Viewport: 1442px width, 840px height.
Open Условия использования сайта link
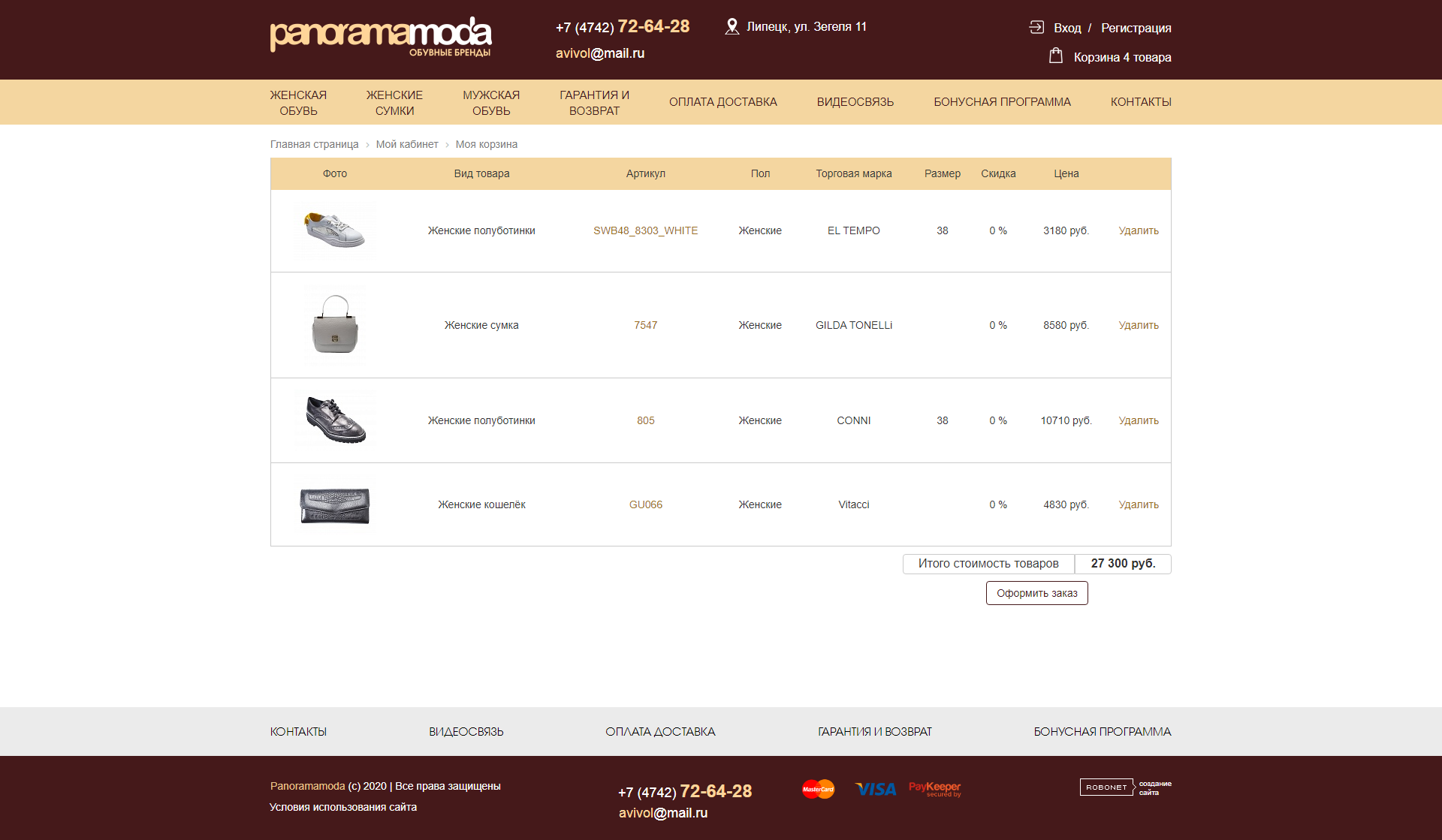(343, 807)
